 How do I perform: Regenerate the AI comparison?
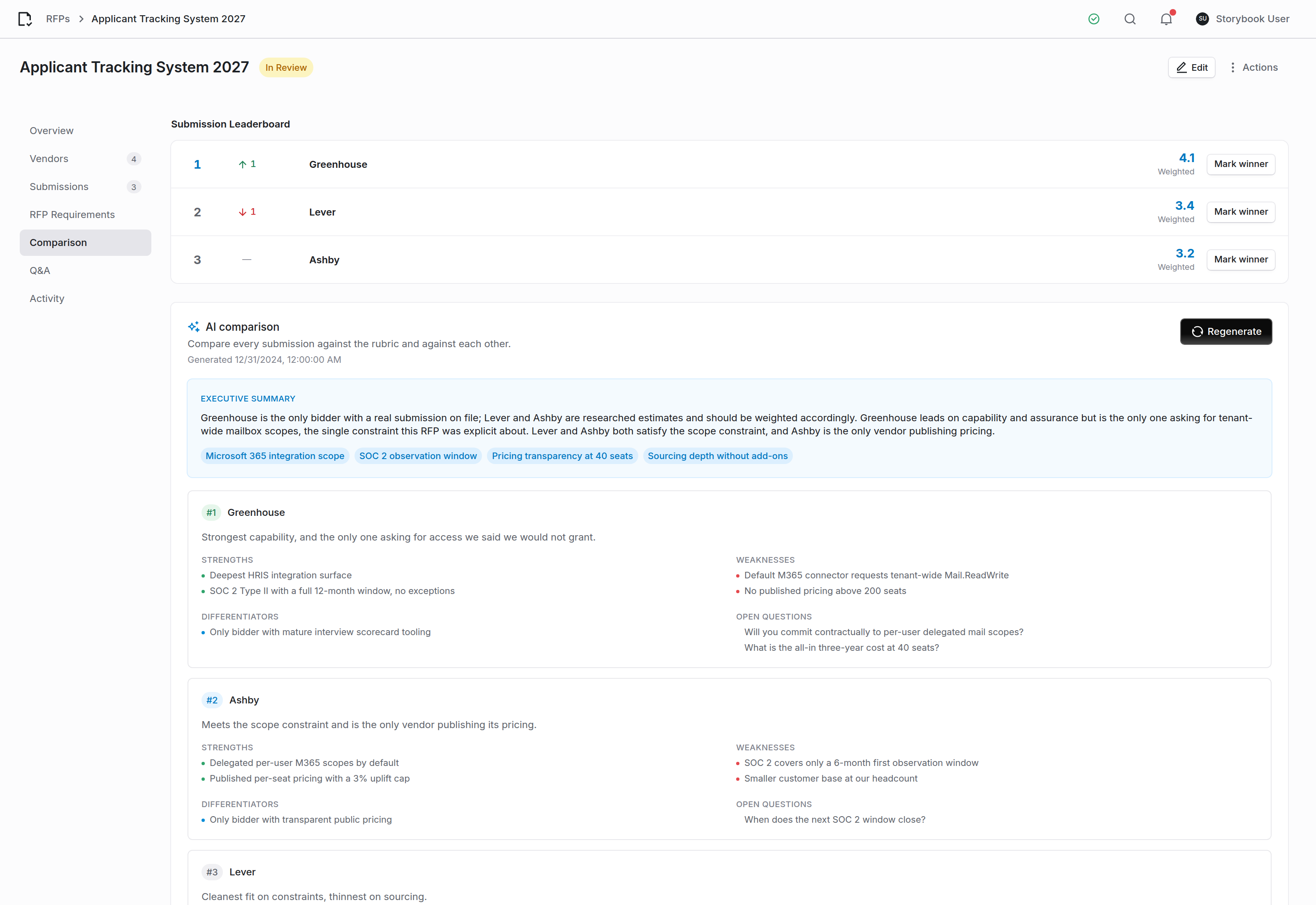tap(1226, 332)
